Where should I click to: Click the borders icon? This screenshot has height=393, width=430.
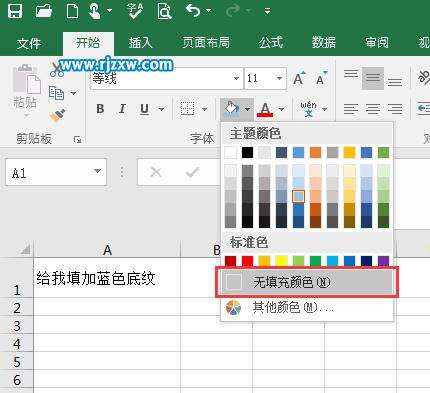pos(187,109)
